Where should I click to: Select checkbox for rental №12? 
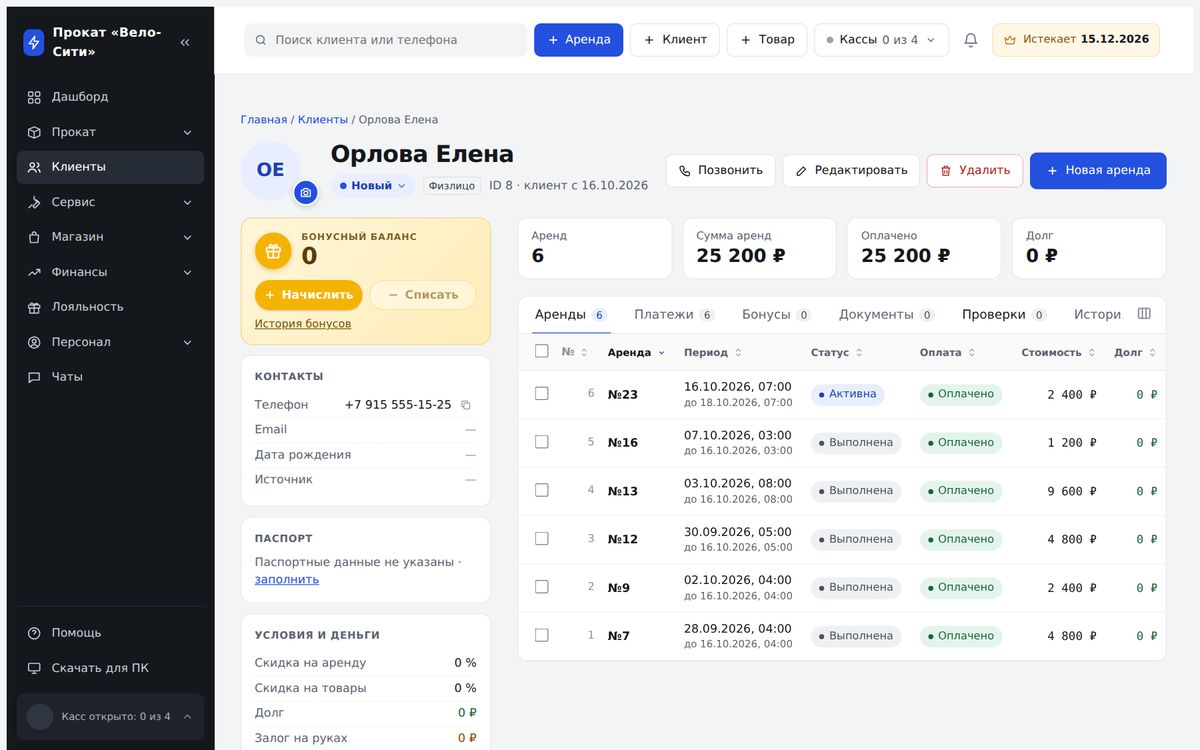coord(542,538)
